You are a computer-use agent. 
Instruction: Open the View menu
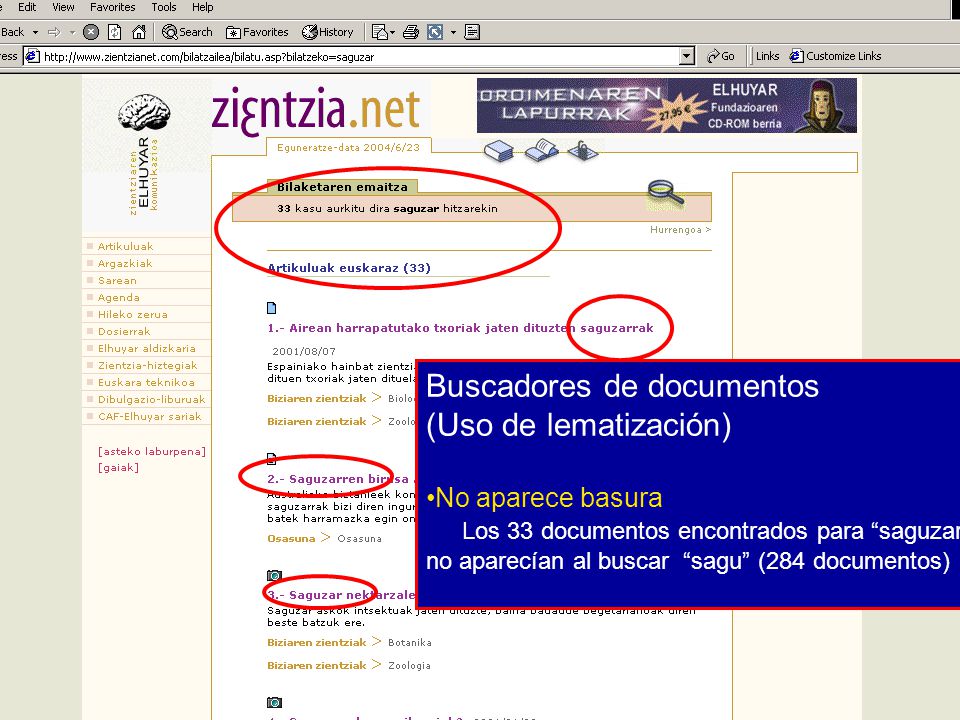pyautogui.click(x=63, y=7)
